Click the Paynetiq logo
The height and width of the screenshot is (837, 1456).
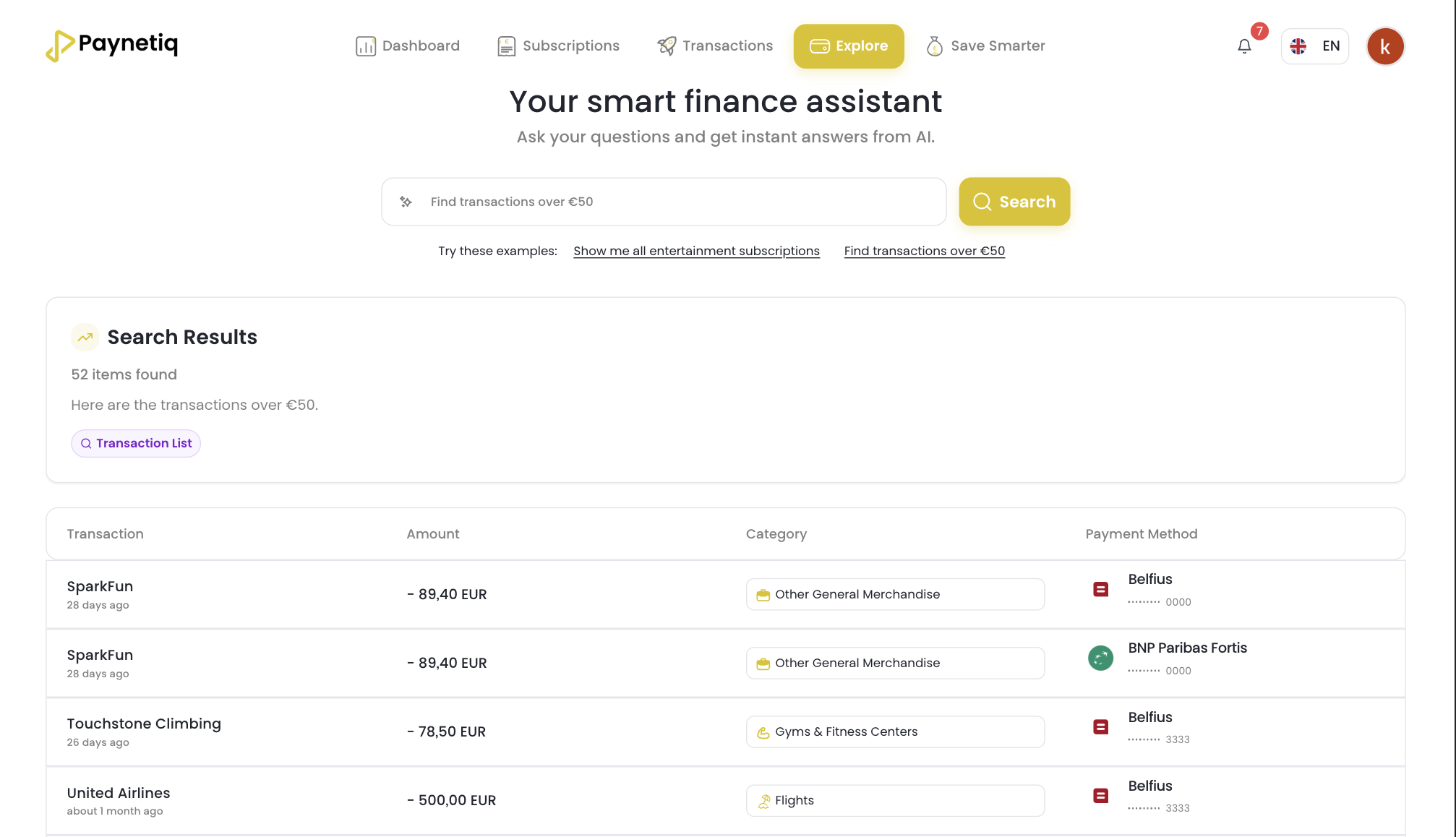[x=111, y=46]
